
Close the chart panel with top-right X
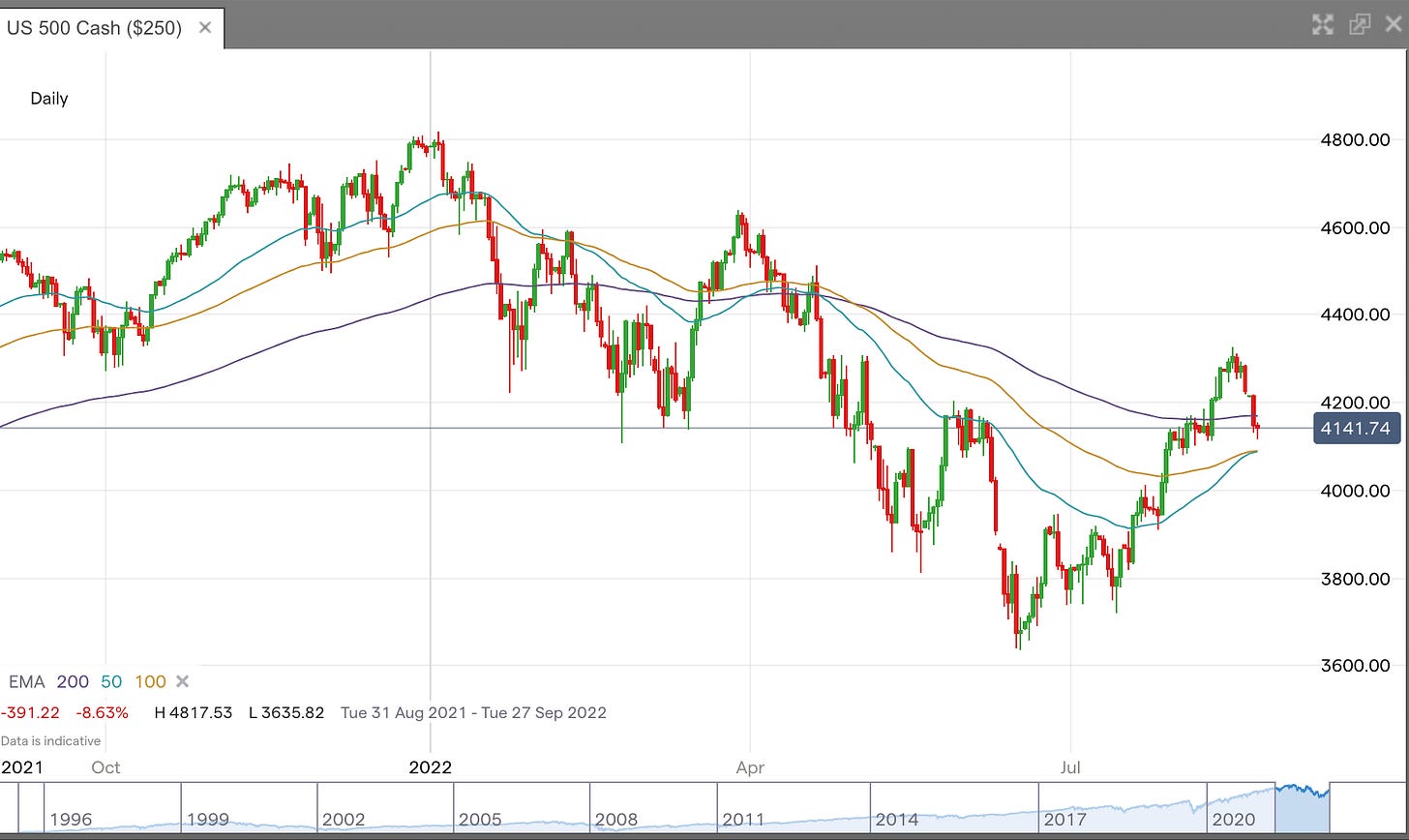pos(1393,25)
